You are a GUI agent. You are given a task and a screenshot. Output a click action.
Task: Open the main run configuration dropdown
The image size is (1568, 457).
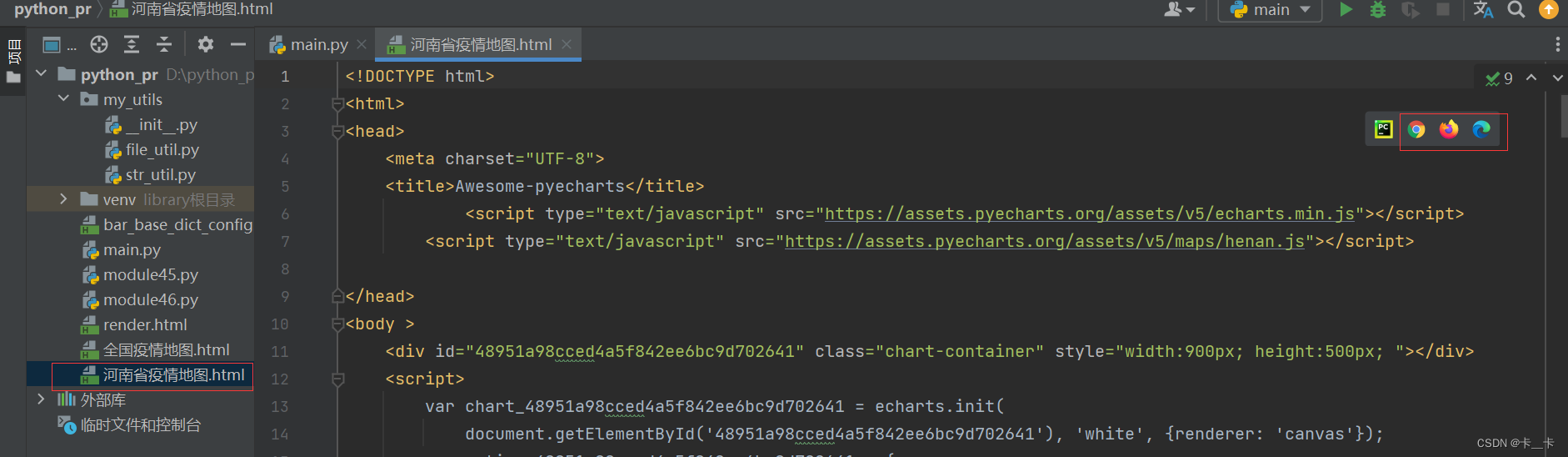[1270, 10]
